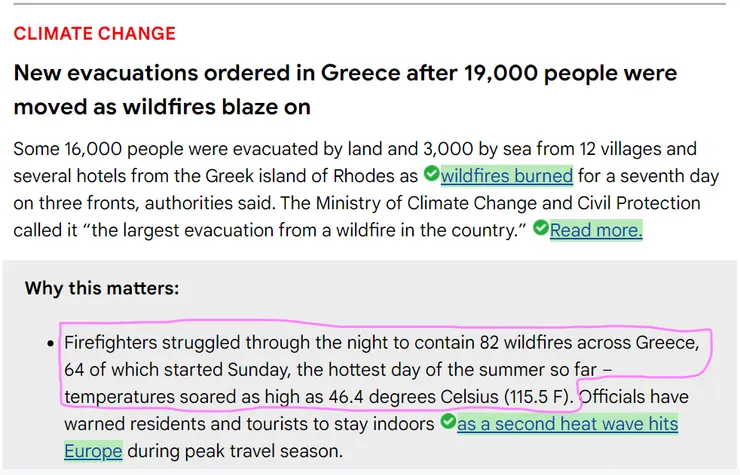Click the sentence "Officials have warned residents"
Image resolution: width=740 pixels, height=475 pixels.
pos(634,397)
